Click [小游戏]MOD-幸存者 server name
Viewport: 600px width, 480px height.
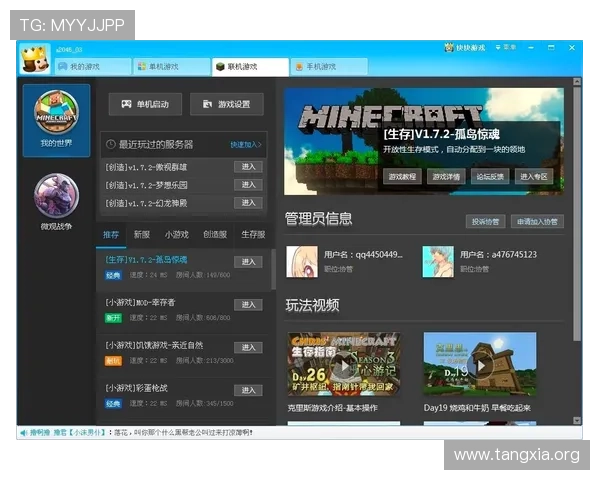click(140, 303)
